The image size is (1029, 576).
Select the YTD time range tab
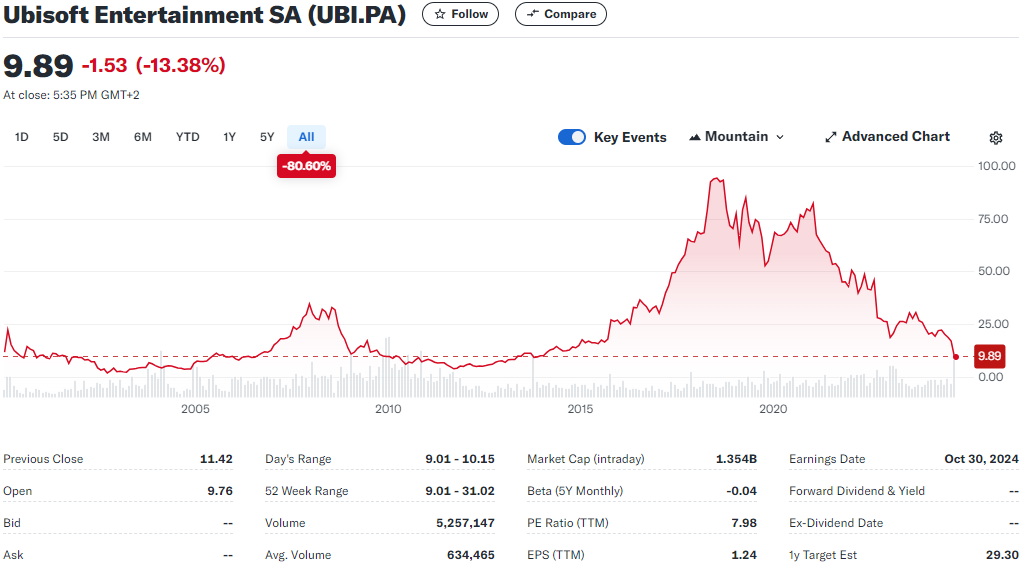click(x=187, y=137)
